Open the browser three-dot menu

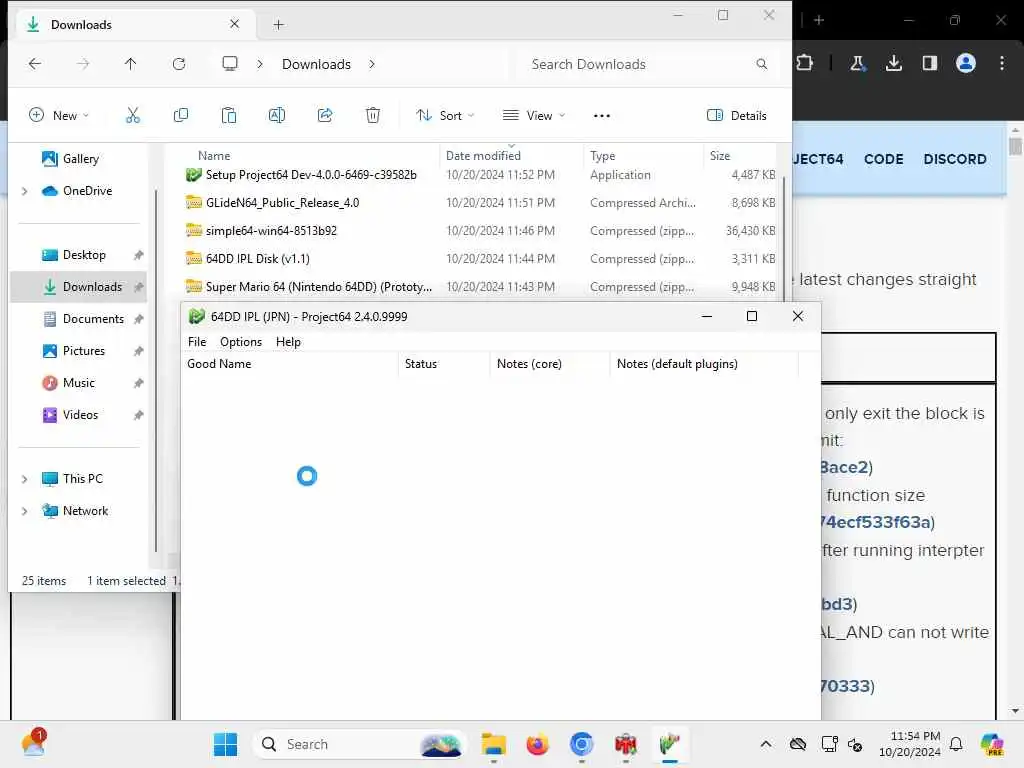1002,63
